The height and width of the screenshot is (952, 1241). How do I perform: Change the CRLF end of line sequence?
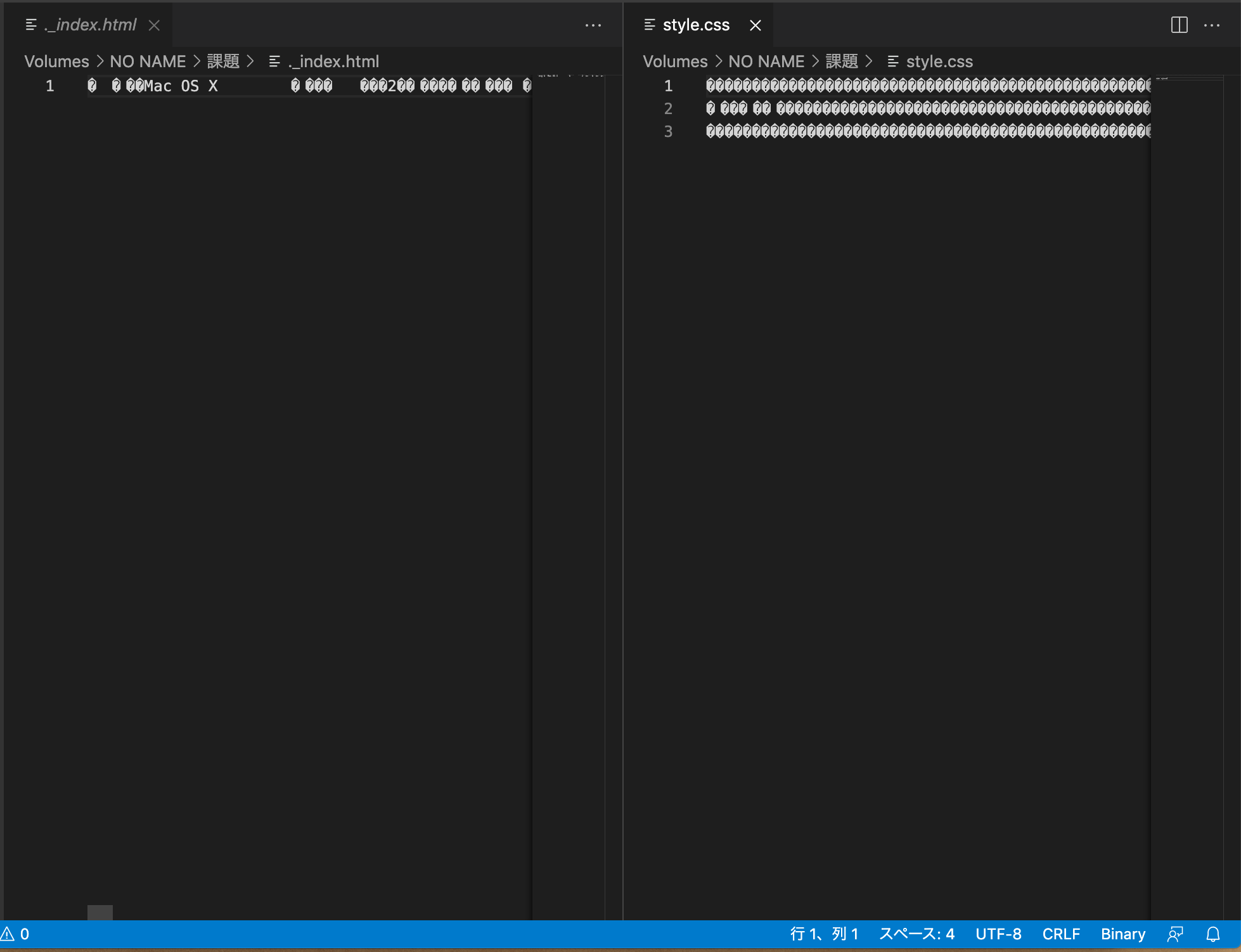(1060, 934)
